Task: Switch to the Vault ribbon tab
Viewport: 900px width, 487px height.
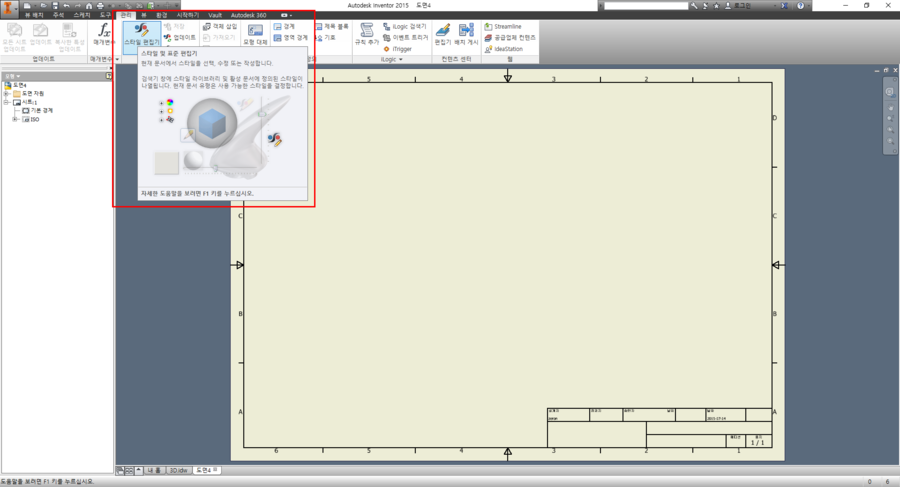Action: point(215,16)
